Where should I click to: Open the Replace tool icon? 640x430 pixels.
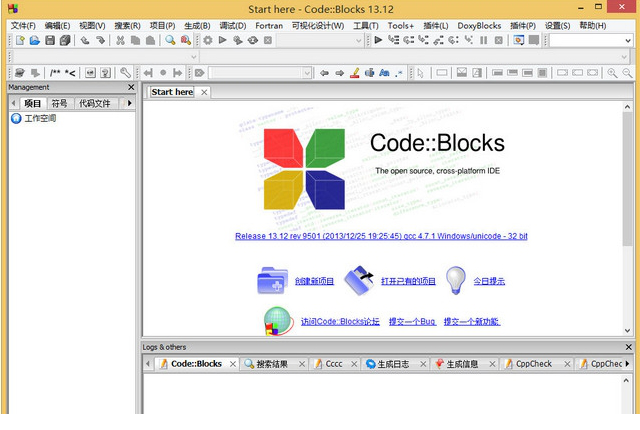click(186, 40)
